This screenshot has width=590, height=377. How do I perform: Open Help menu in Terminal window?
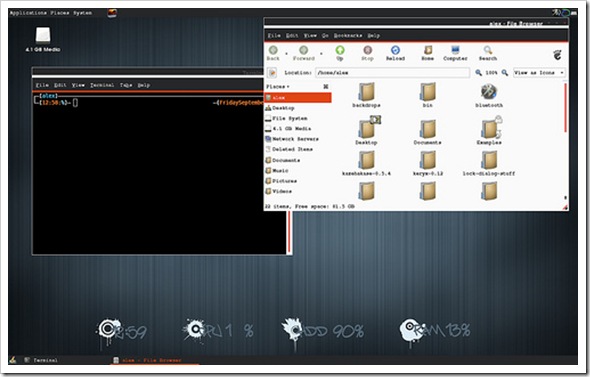coord(144,85)
